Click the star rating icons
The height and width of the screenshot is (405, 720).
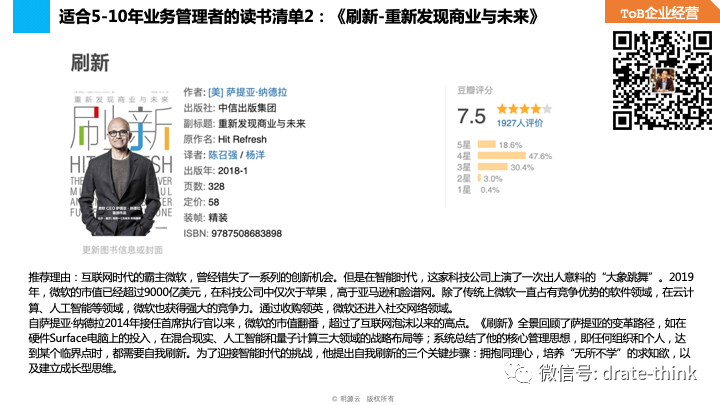tap(524, 109)
